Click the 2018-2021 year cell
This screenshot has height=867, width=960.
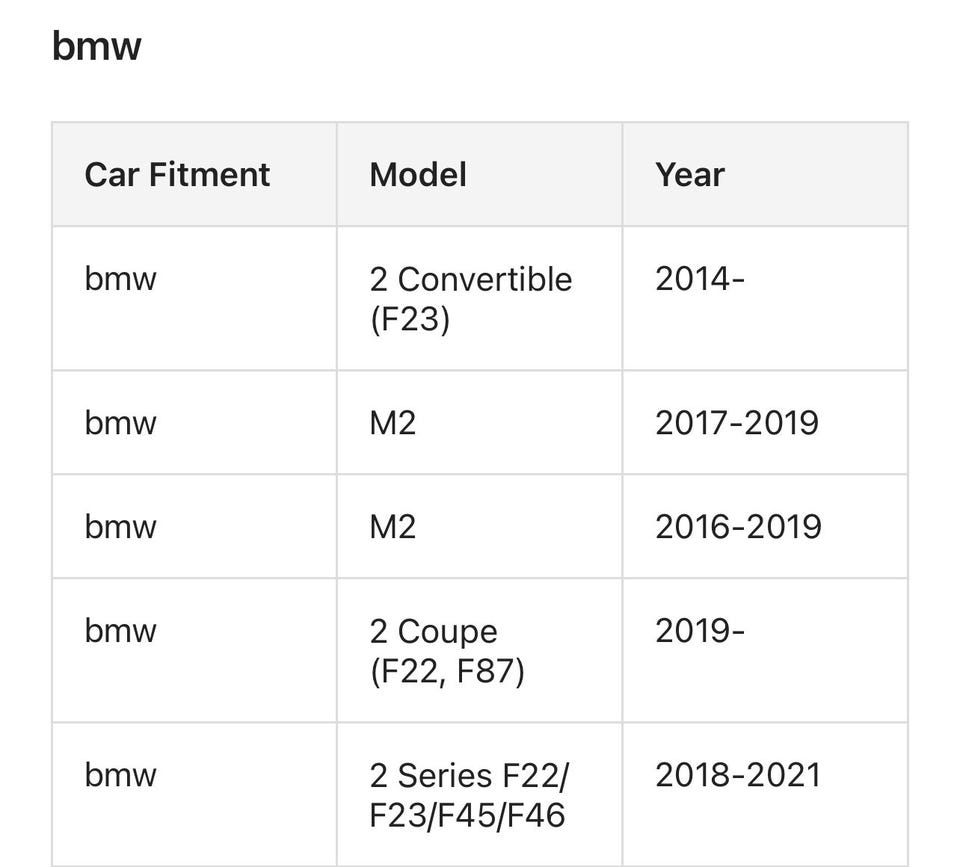click(738, 775)
